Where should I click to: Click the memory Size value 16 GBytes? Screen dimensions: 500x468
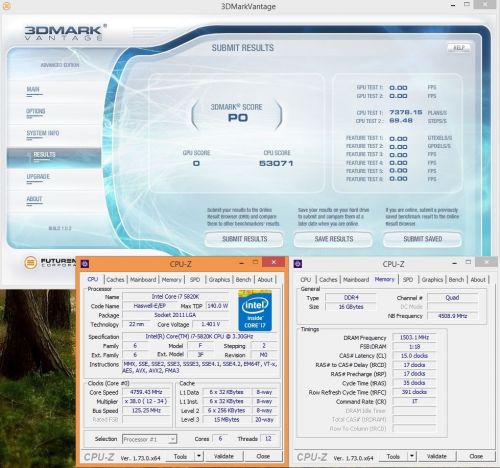pyautogui.click(x=351, y=307)
